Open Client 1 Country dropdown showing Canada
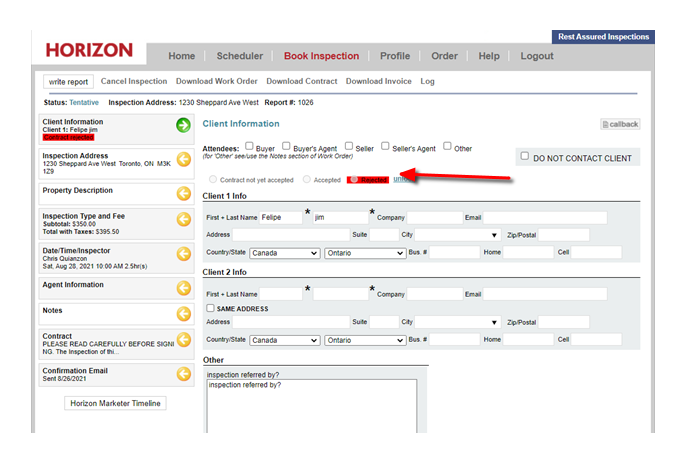This screenshot has width=684, height=463. (284, 254)
